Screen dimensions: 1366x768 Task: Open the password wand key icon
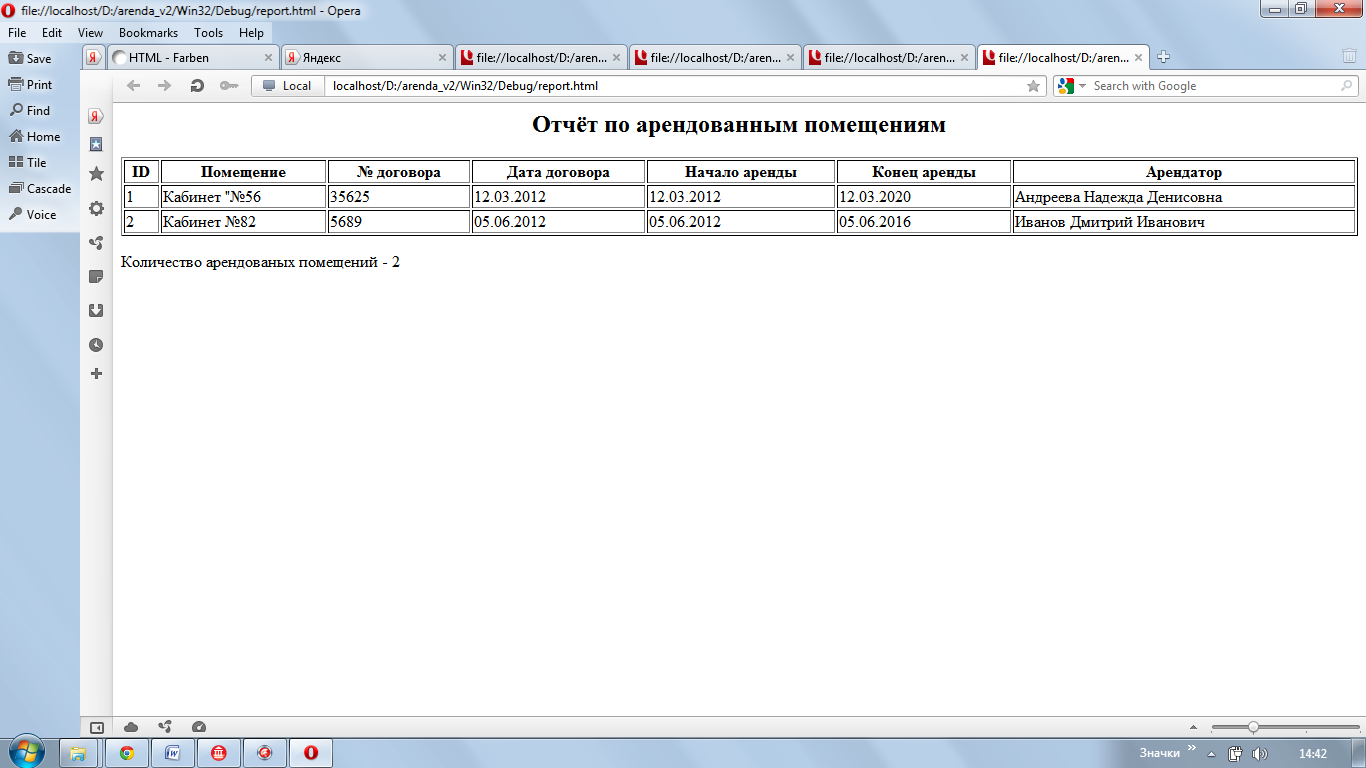[x=229, y=86]
